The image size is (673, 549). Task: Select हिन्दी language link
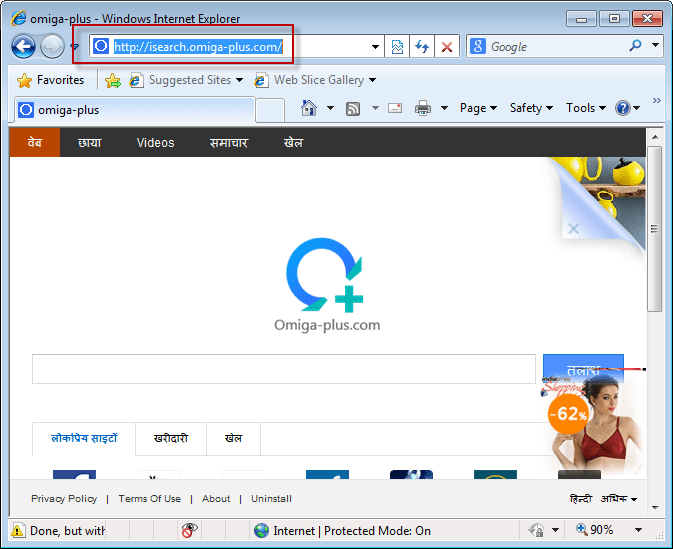click(581, 499)
